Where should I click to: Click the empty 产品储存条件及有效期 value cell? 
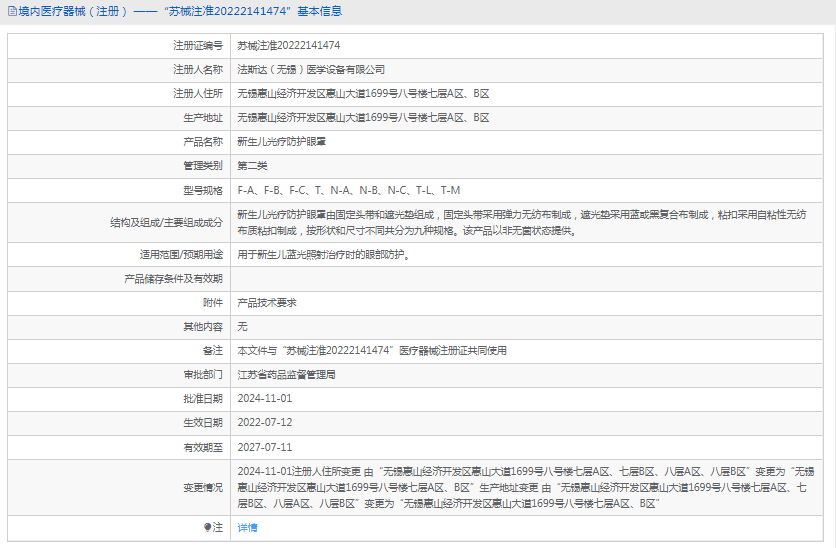(528, 278)
